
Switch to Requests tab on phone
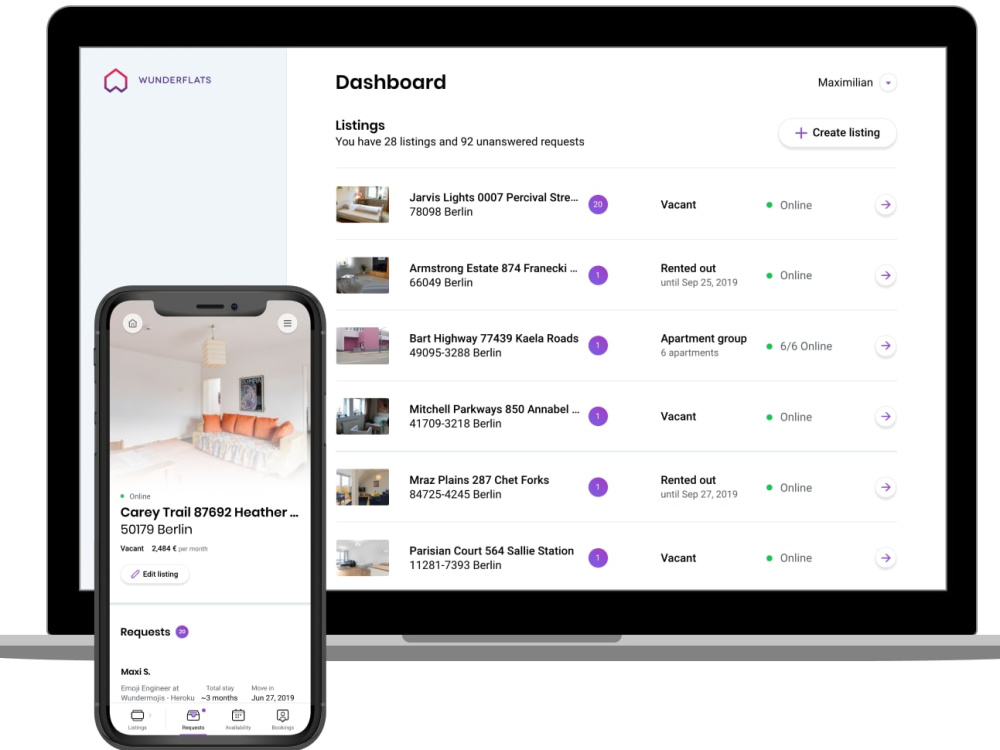coord(193,719)
